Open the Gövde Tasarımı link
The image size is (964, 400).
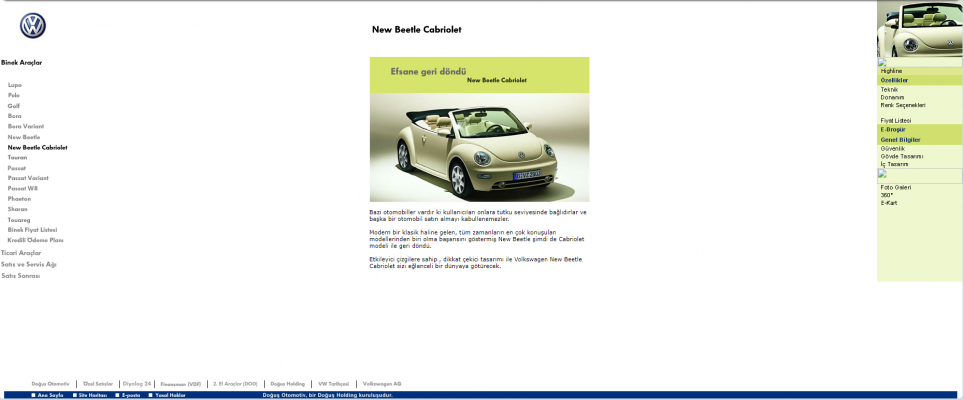point(901,157)
